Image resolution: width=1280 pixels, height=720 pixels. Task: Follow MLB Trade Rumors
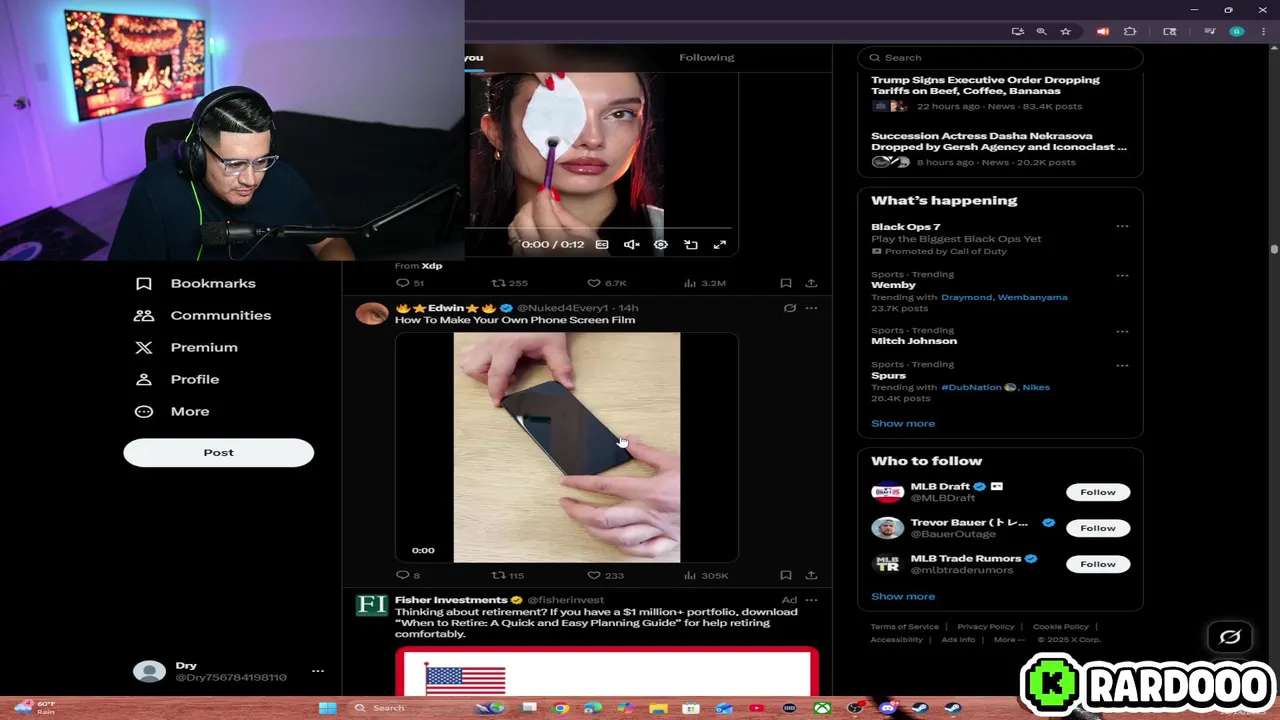(1097, 564)
